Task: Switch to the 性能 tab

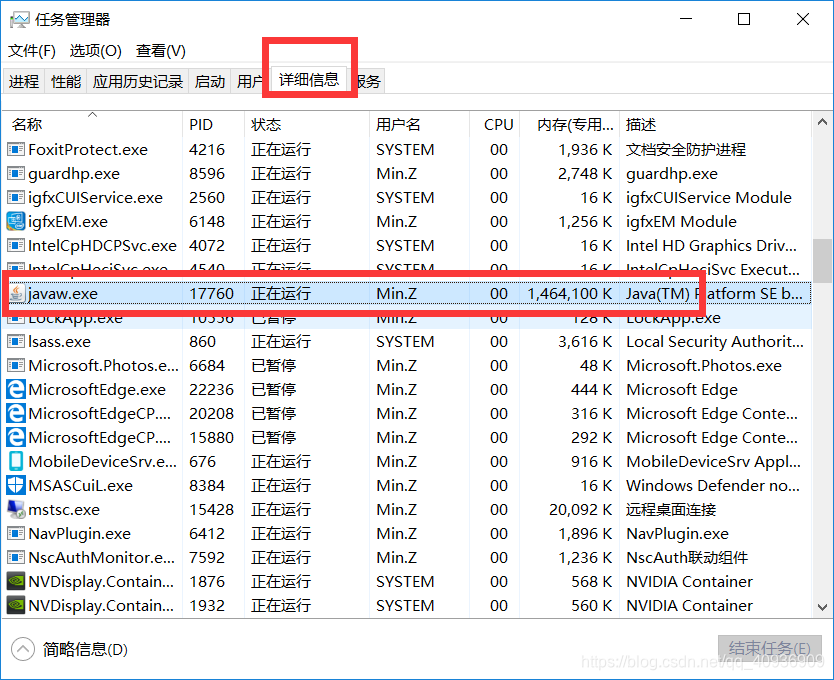Action: coord(66,81)
